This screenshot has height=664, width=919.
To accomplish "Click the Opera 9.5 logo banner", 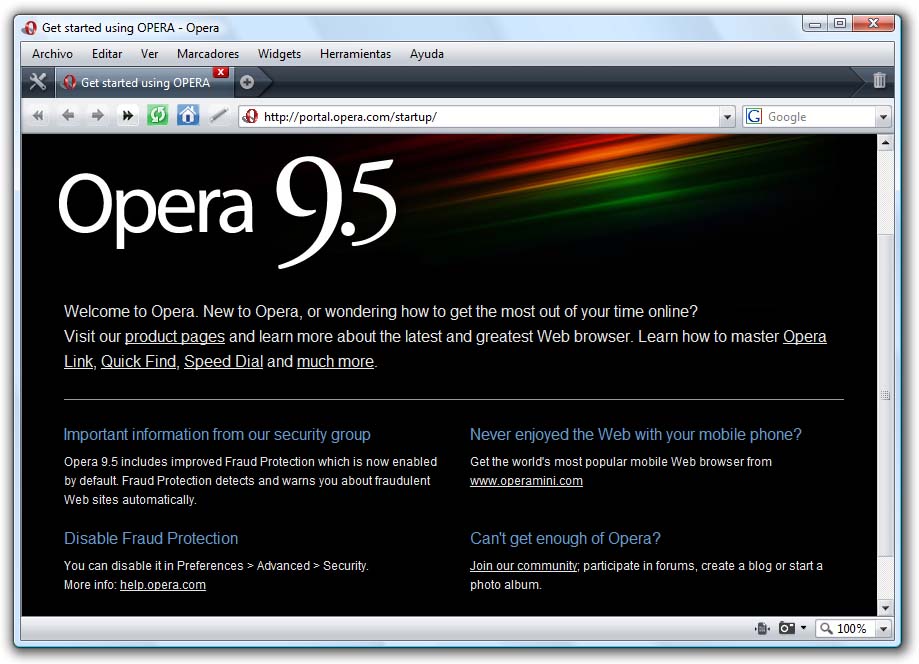I will pyautogui.click(x=227, y=210).
